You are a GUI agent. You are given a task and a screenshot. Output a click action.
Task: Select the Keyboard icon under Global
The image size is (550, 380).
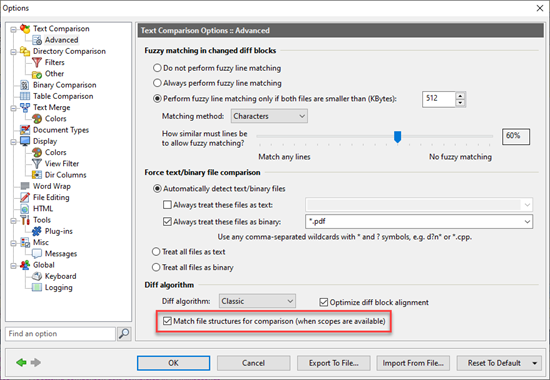click(x=36, y=276)
